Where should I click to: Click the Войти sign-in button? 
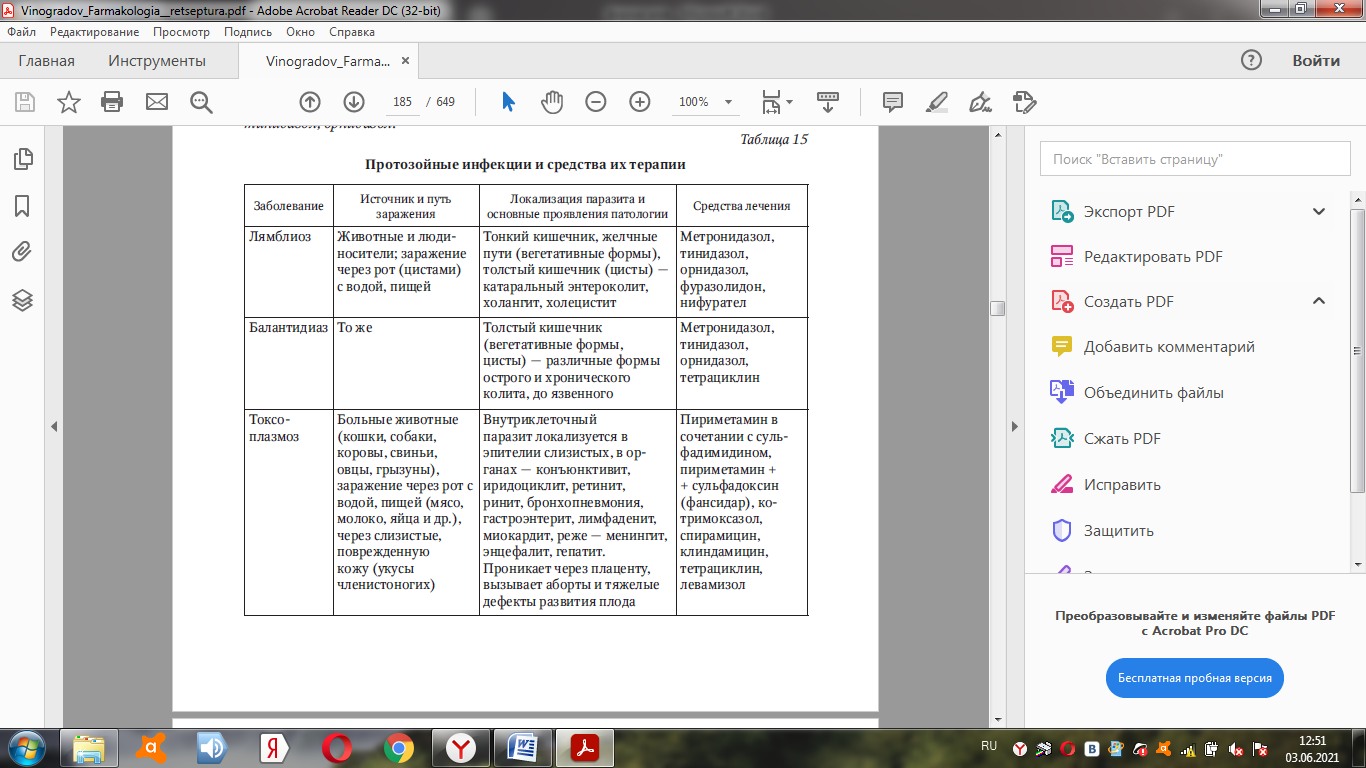pyautogui.click(x=1315, y=61)
